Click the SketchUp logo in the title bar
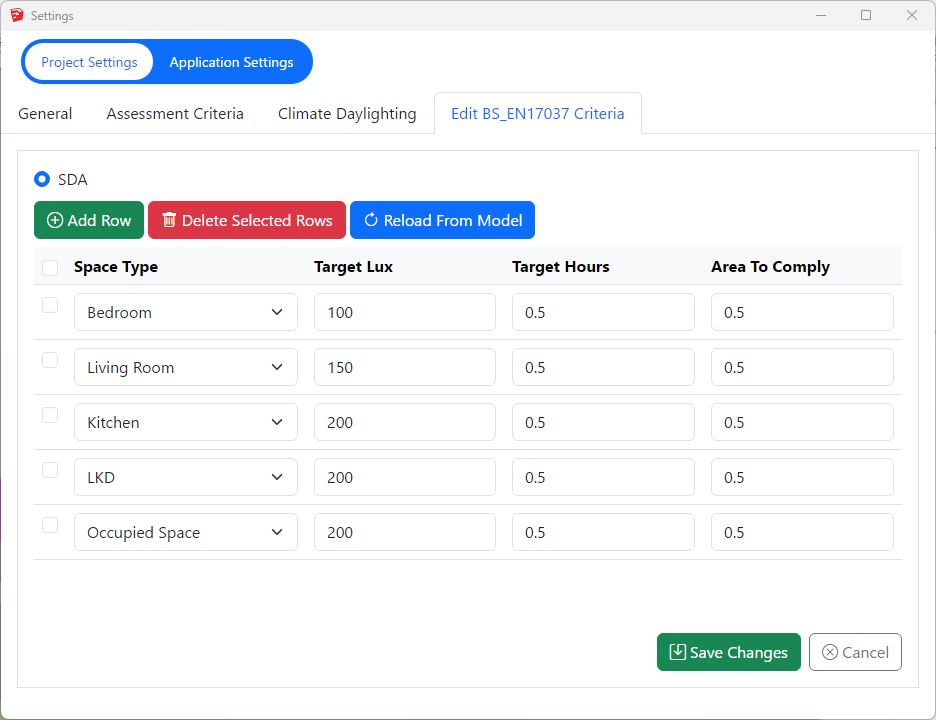936x720 pixels. pos(16,15)
